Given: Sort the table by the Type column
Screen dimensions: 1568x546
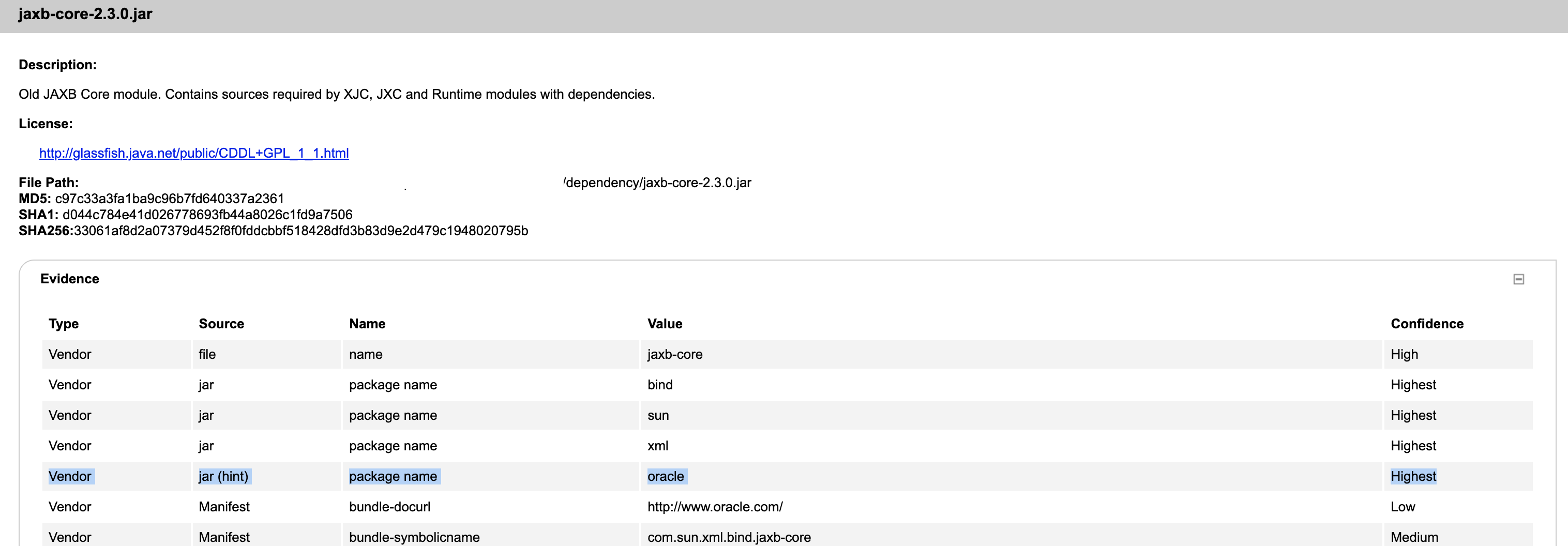Looking at the screenshot, I should [63, 323].
